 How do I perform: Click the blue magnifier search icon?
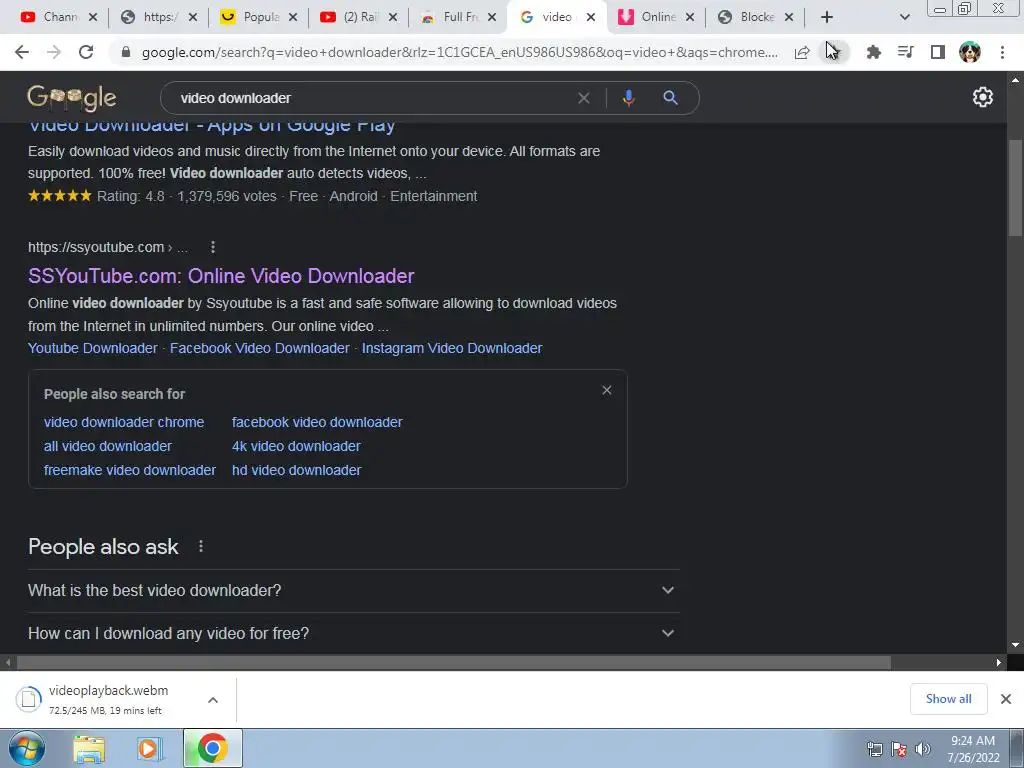point(671,98)
